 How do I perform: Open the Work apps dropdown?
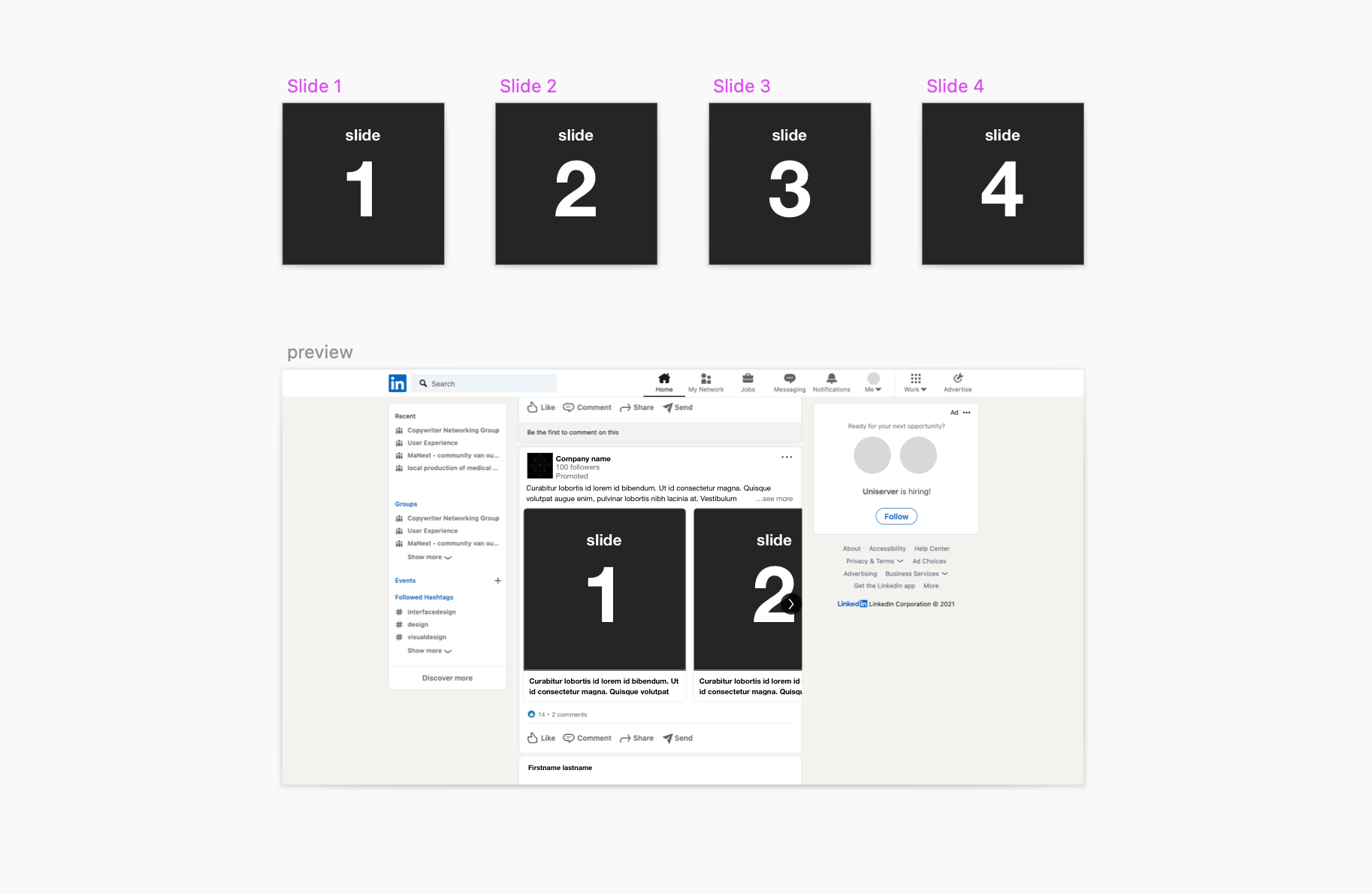(x=915, y=382)
